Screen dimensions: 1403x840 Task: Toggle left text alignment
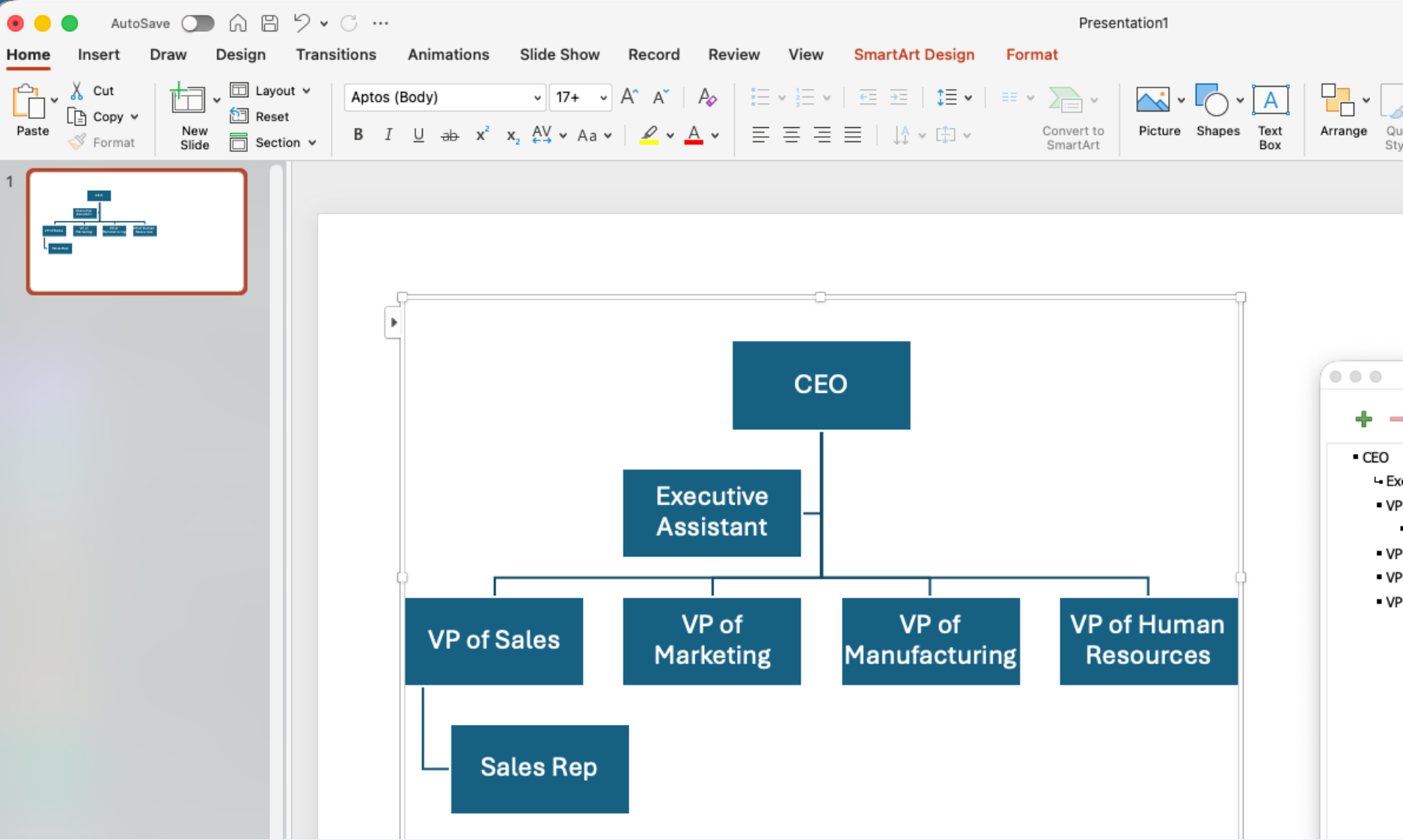click(760, 135)
